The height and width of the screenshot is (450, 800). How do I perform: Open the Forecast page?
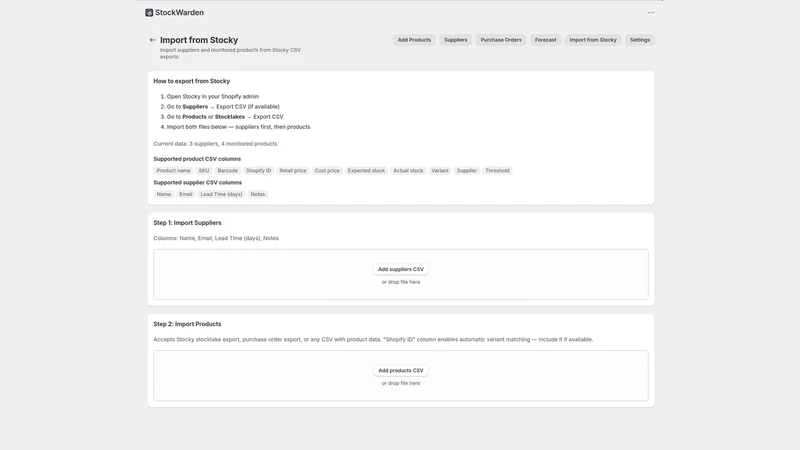coord(545,40)
